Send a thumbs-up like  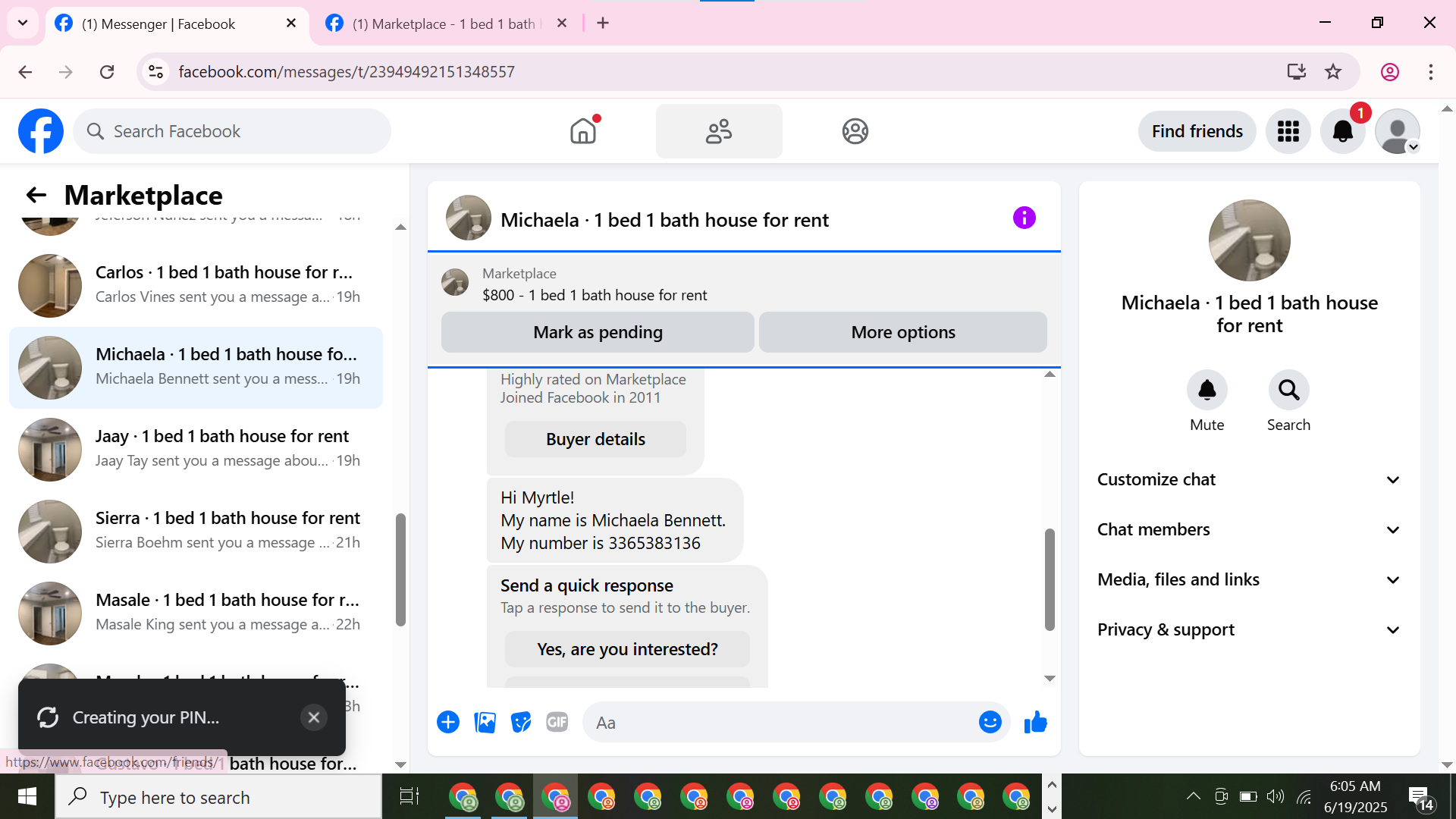point(1035,722)
